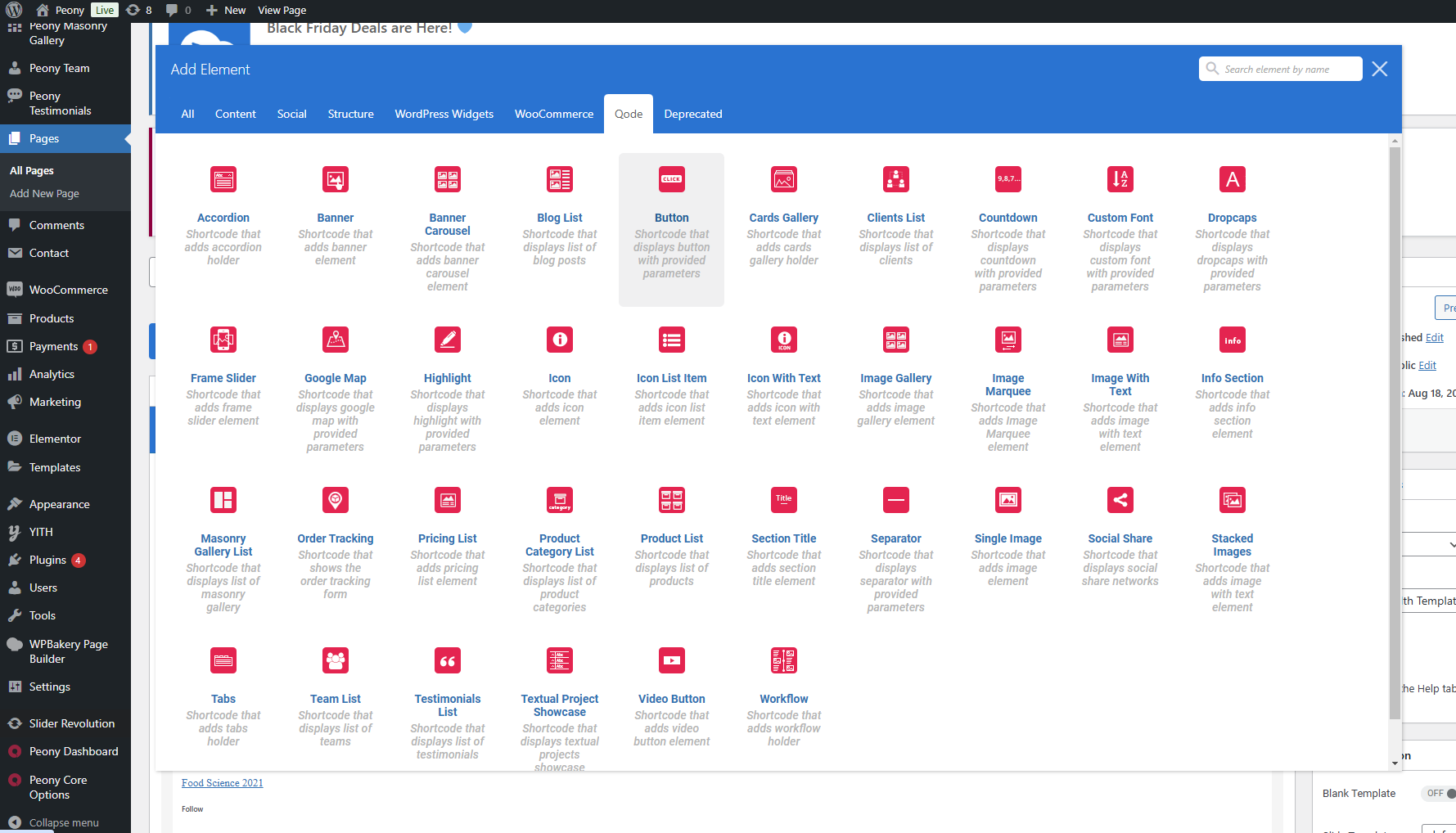Pick the Highlight element icon

coord(448,340)
